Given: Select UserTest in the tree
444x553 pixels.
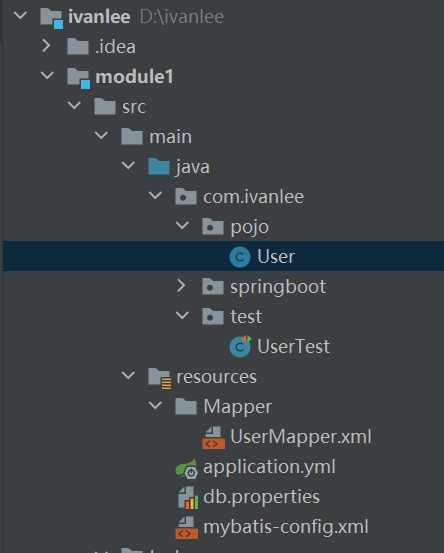Looking at the screenshot, I should (293, 346).
